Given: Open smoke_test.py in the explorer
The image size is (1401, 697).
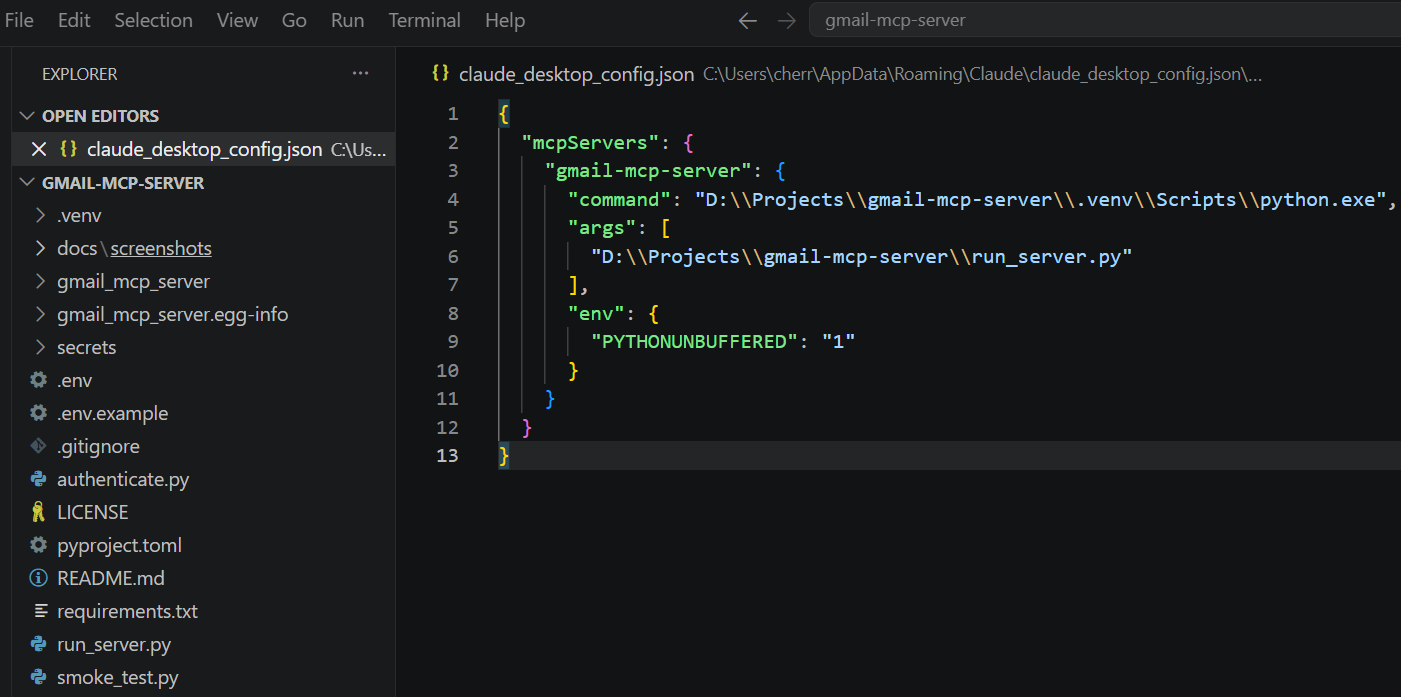Looking at the screenshot, I should 118,677.
